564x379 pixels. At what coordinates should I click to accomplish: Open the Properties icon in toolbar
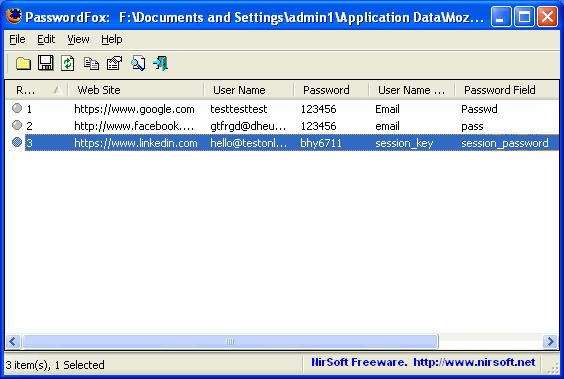(114, 63)
